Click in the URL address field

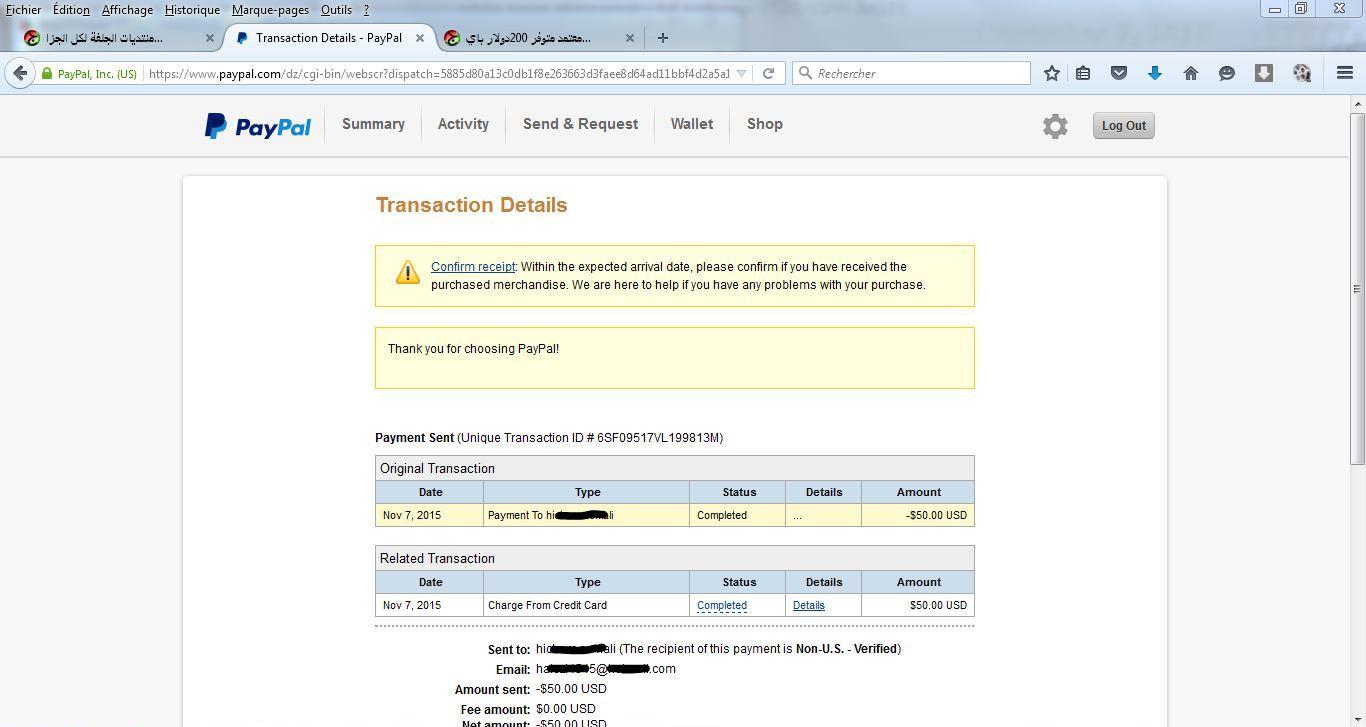[438, 73]
